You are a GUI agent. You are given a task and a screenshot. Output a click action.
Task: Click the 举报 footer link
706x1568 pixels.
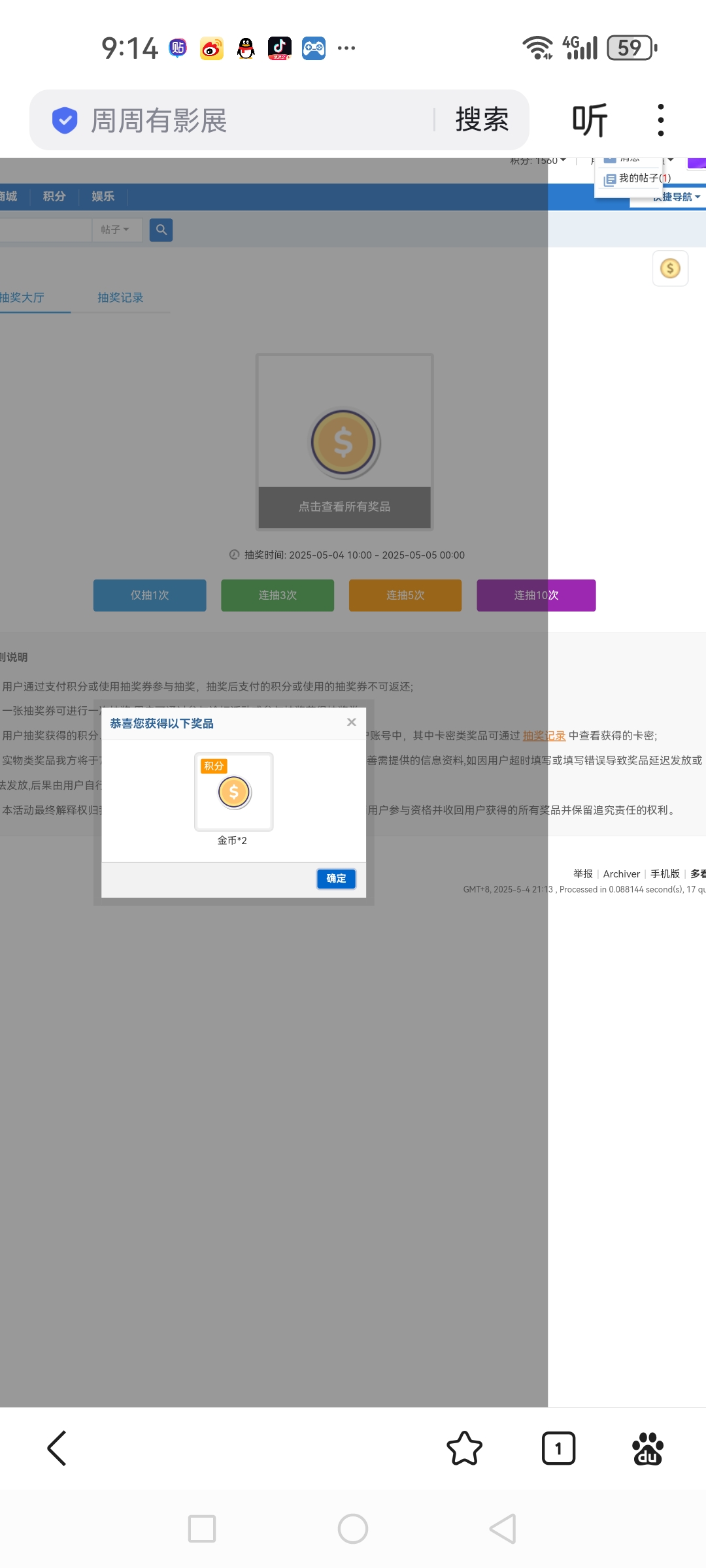coord(582,874)
